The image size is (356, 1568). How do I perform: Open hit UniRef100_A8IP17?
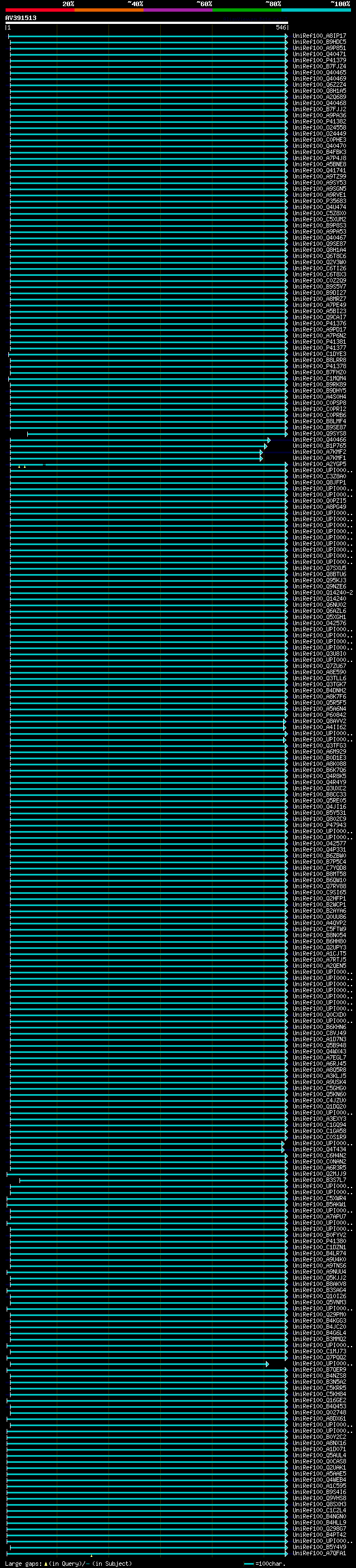(319, 36)
